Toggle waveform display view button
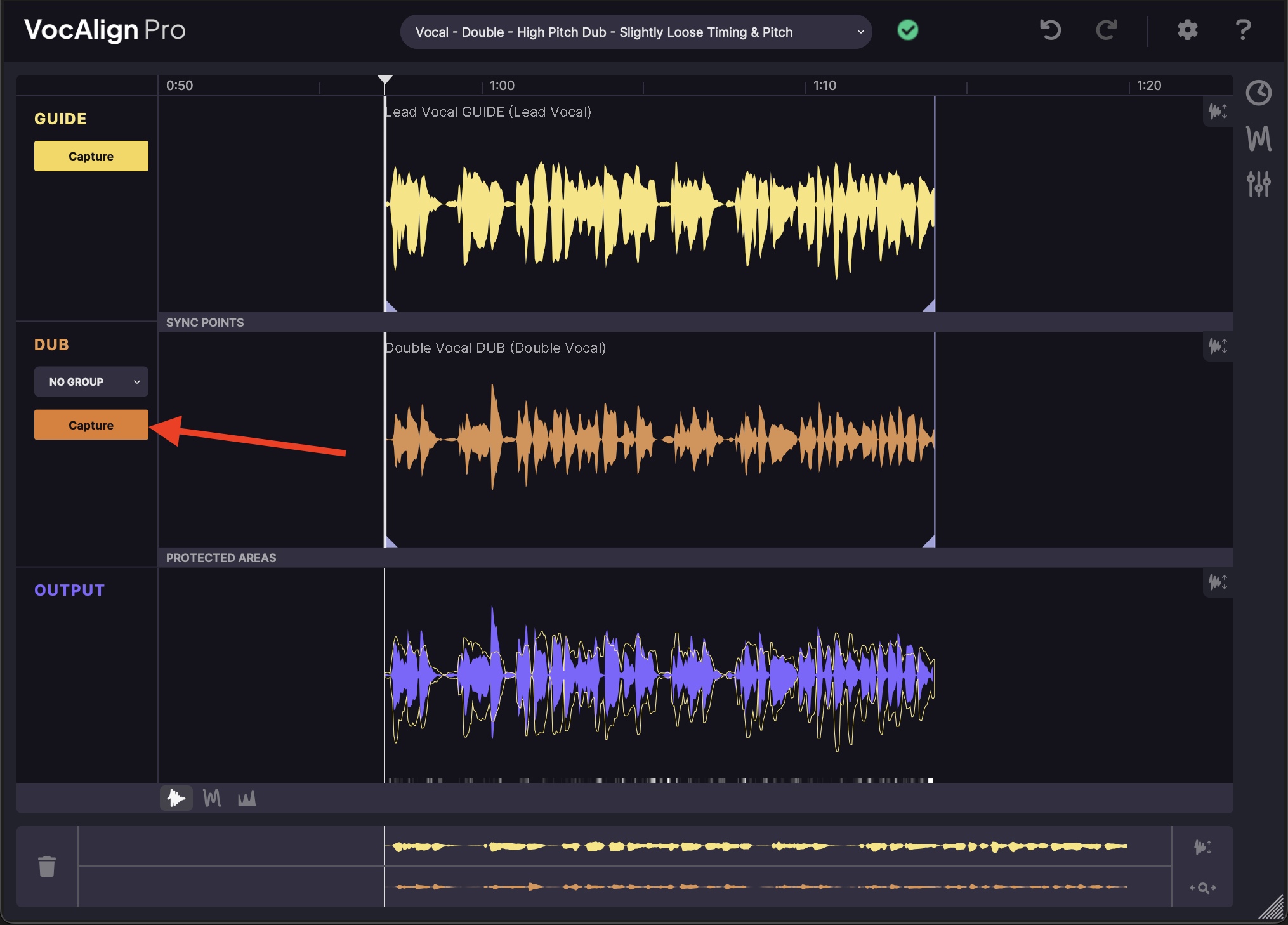Screen dimensions: 1288x925 (x=176, y=798)
